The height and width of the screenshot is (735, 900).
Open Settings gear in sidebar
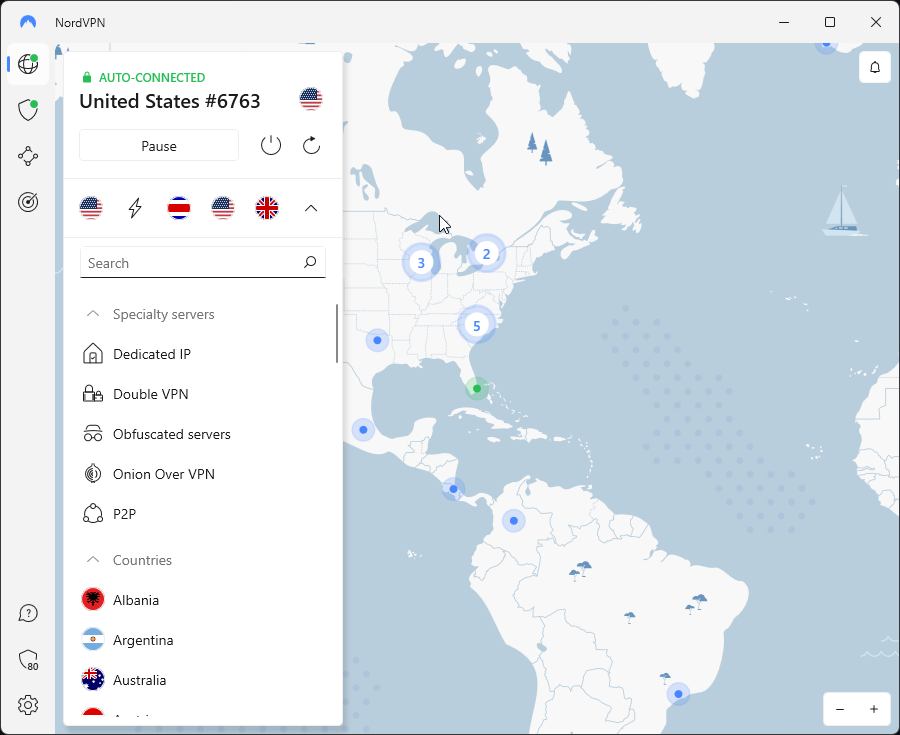pos(28,705)
